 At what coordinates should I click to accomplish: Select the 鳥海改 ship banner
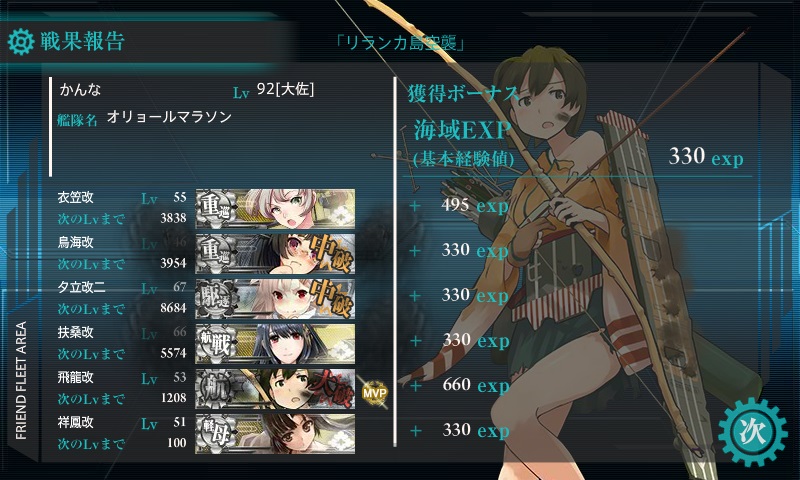coord(275,254)
